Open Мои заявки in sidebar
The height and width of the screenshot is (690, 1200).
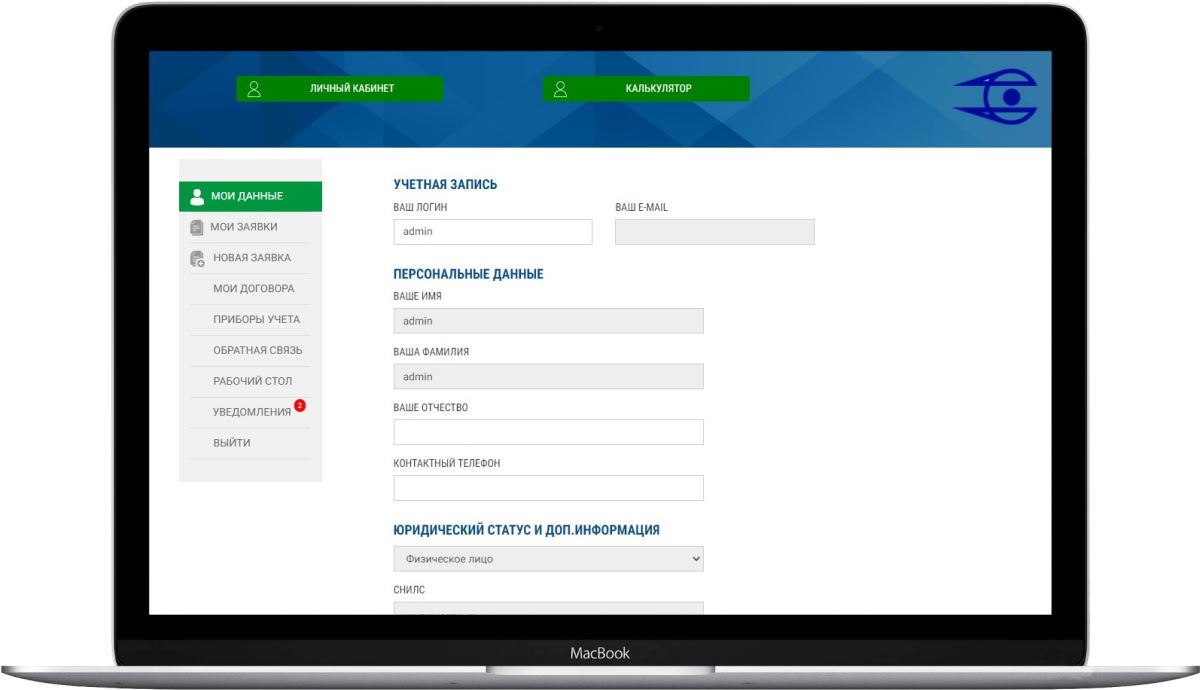coord(250,227)
